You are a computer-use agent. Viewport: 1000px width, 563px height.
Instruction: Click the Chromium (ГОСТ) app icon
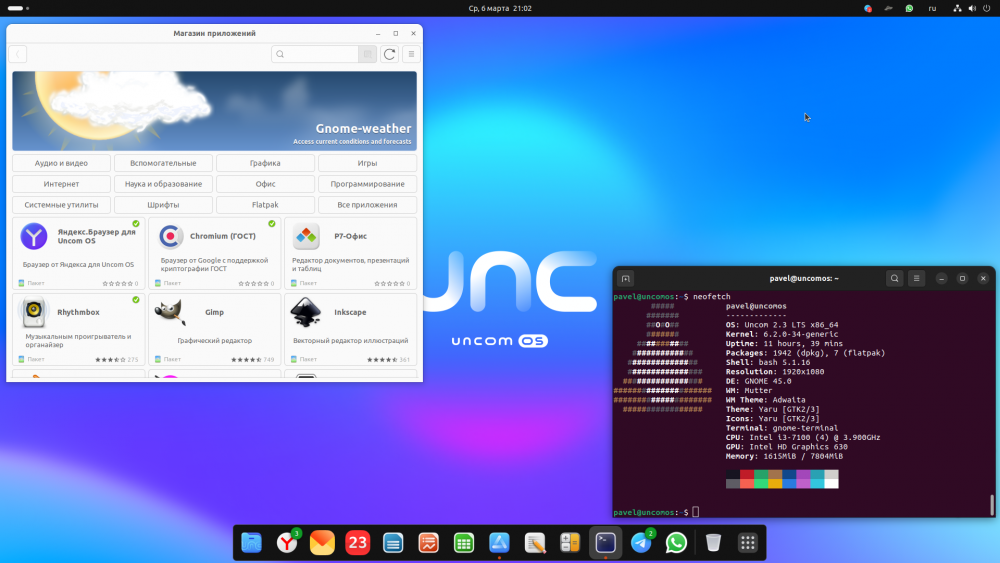point(170,237)
